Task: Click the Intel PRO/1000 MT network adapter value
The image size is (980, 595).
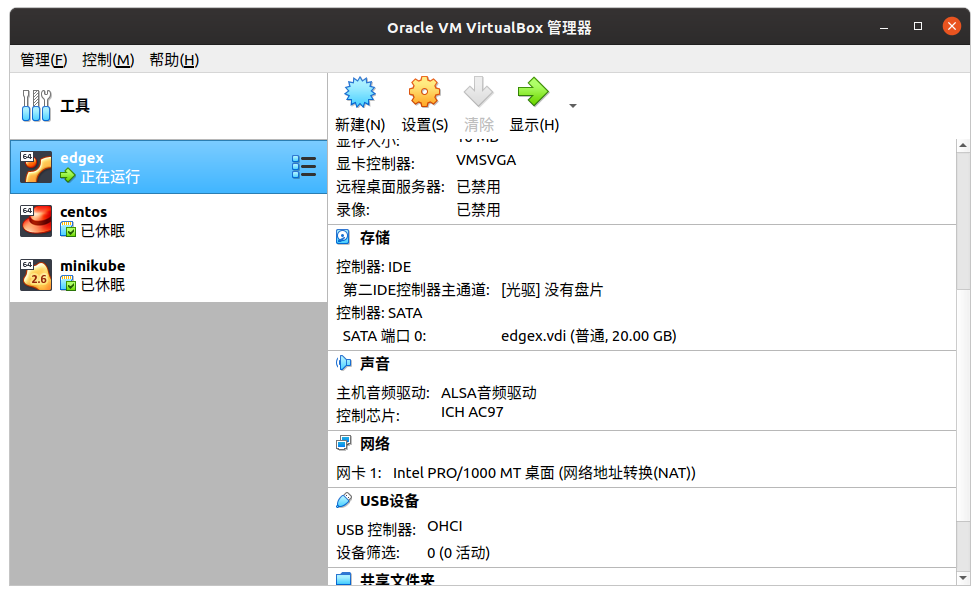Action: 544,473
